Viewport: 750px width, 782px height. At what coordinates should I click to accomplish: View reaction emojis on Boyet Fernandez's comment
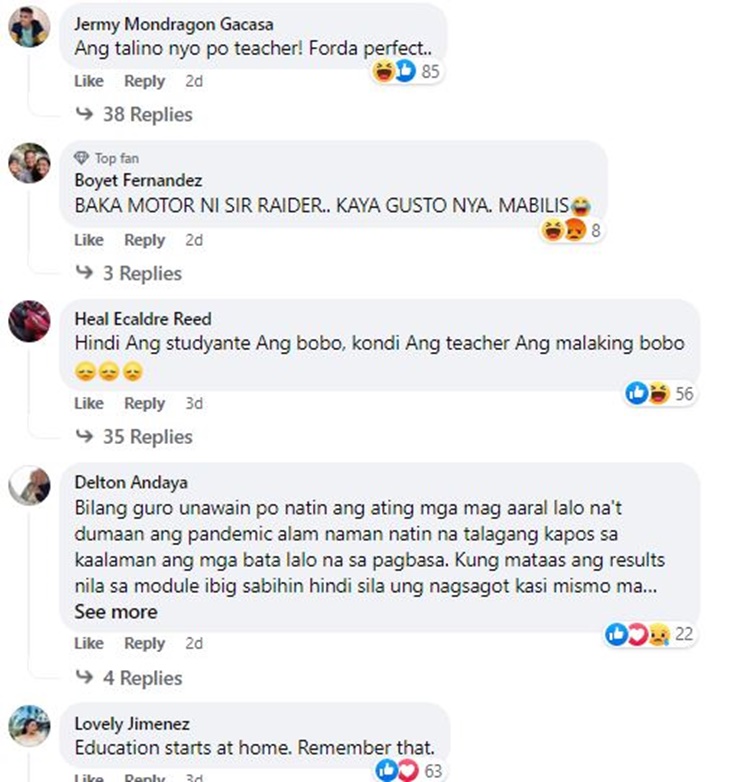tap(572, 230)
